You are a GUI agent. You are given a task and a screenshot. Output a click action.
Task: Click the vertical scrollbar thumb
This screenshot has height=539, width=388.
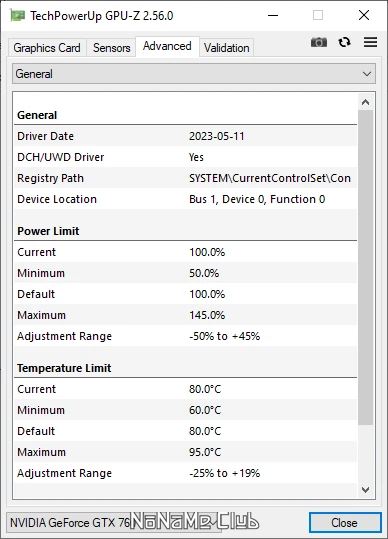point(365,267)
